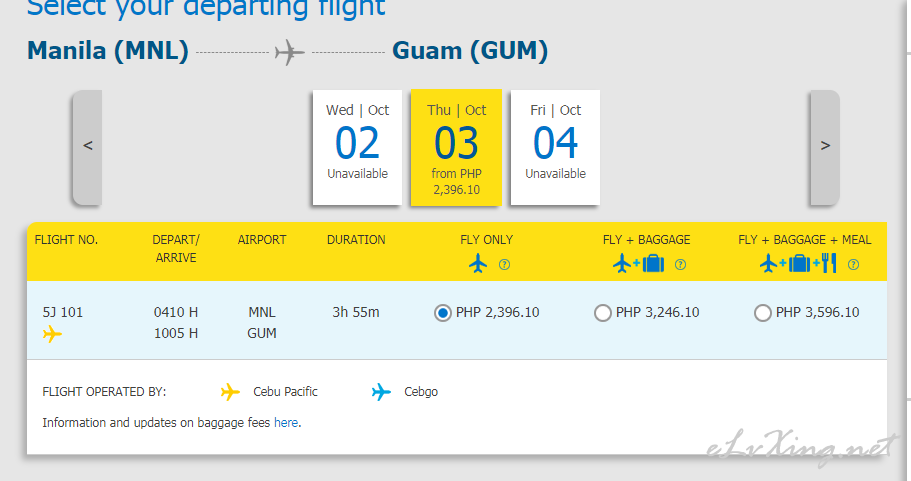The width and height of the screenshot is (911, 481).
Task: Click the yellow plane icon under 5J 101
Action: pyautogui.click(x=52, y=334)
